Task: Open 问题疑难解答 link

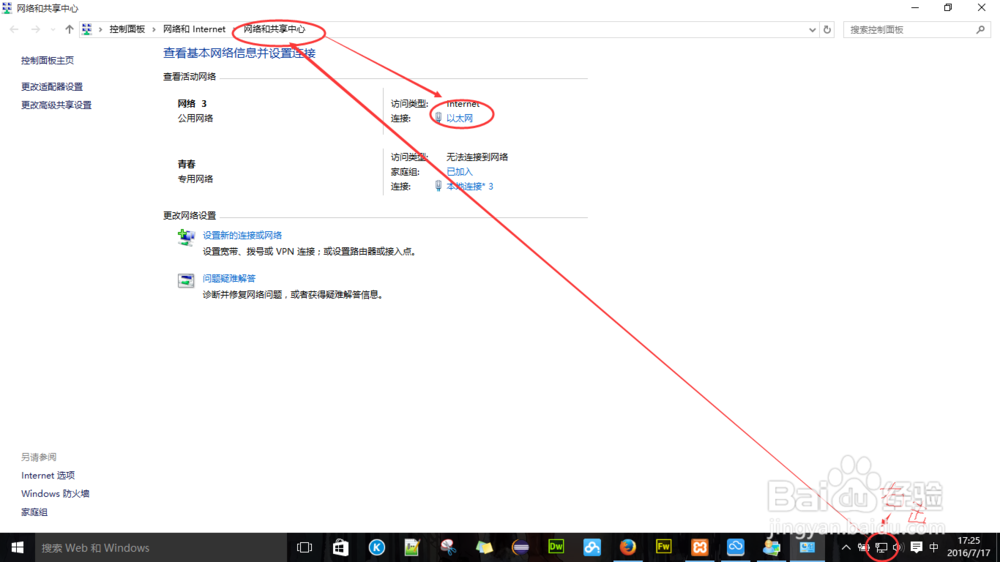Action: click(x=229, y=278)
